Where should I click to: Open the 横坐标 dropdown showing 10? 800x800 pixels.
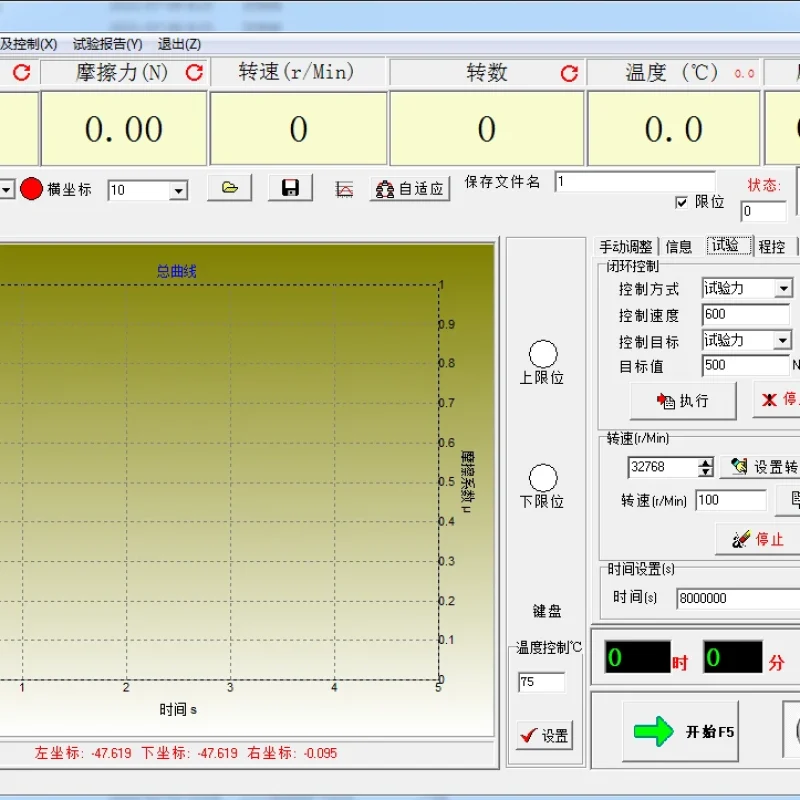coord(178,191)
